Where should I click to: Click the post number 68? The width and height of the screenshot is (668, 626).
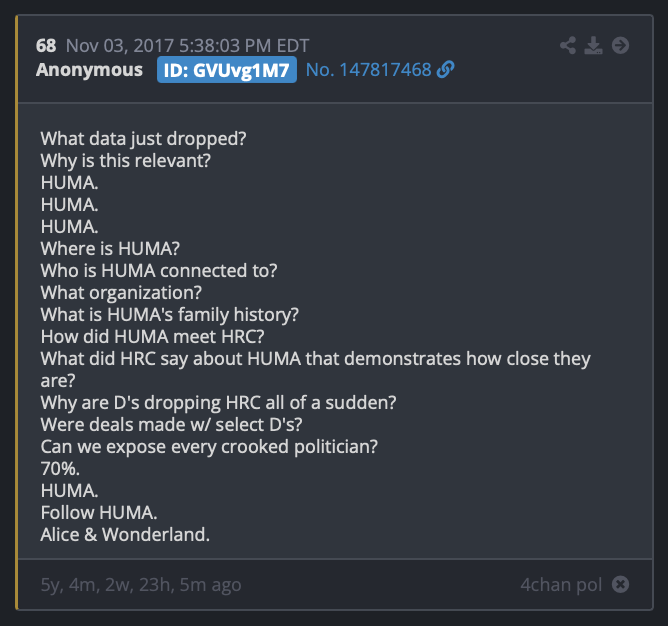tap(46, 46)
